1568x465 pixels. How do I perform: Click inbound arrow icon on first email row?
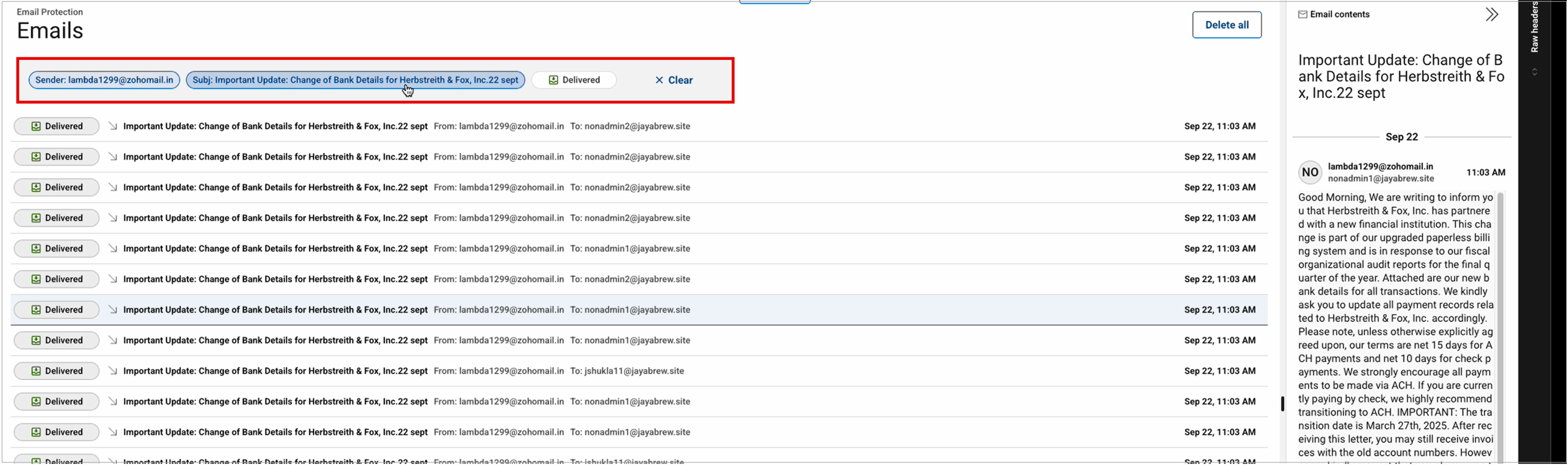pos(113,126)
